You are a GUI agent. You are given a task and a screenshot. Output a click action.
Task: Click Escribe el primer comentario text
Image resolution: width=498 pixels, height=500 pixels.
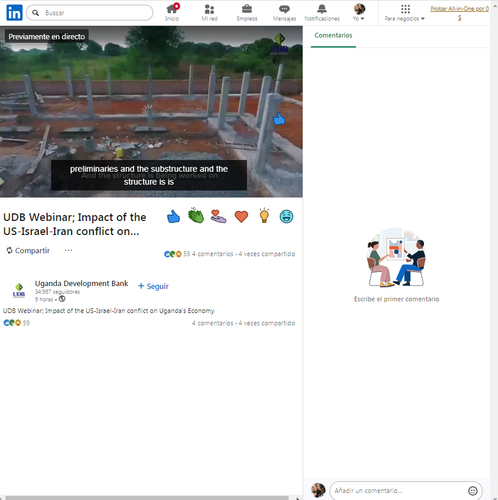tap(396, 299)
